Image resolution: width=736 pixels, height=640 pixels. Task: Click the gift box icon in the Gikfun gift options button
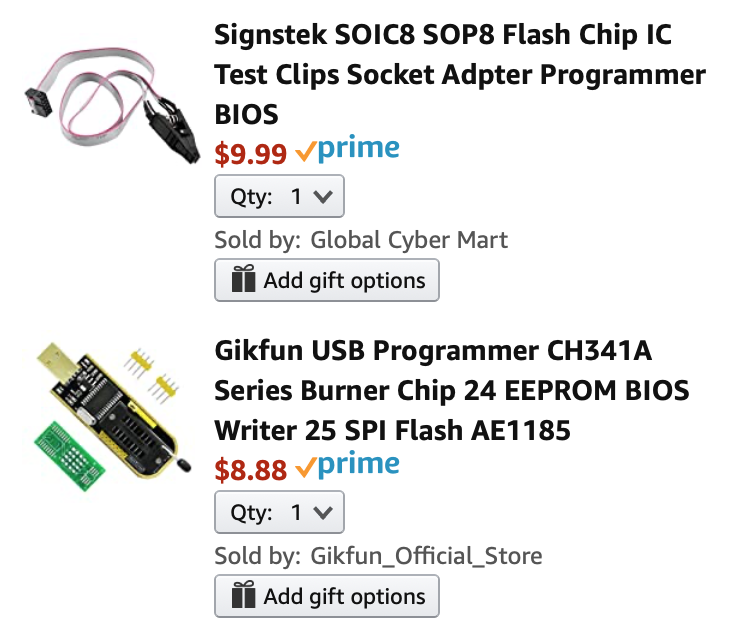click(243, 597)
